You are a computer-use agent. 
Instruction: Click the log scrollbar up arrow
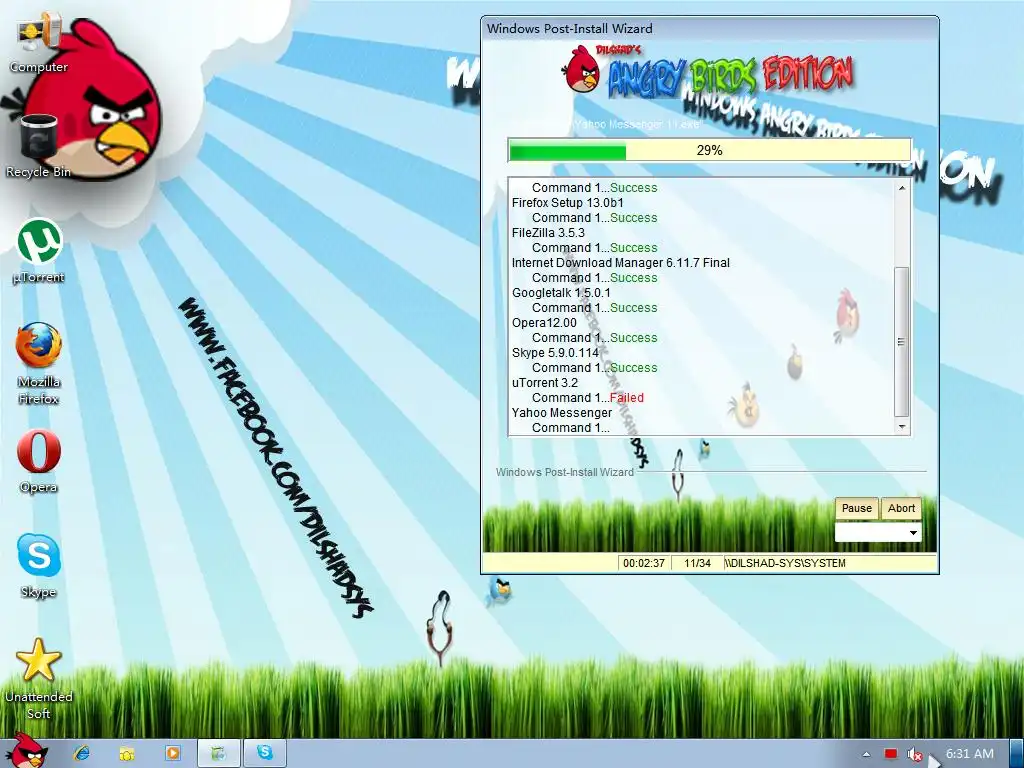(x=901, y=187)
